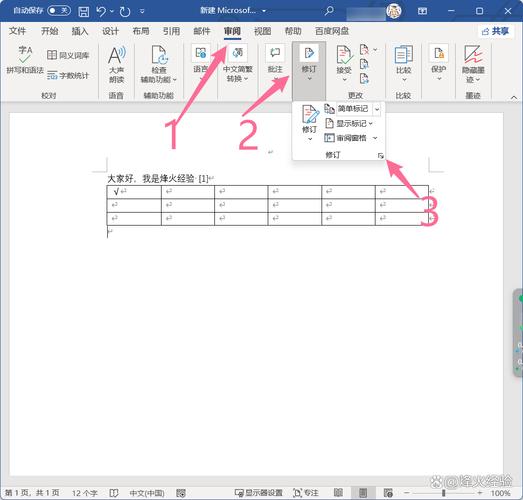
Task: Switch to the 邮件 tab
Action: point(202,31)
